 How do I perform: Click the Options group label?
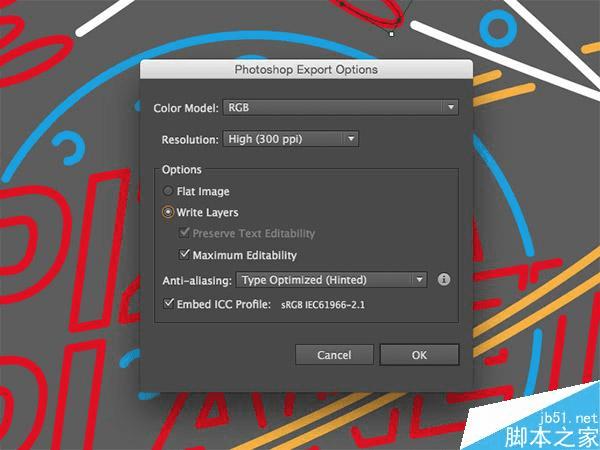coord(182,170)
